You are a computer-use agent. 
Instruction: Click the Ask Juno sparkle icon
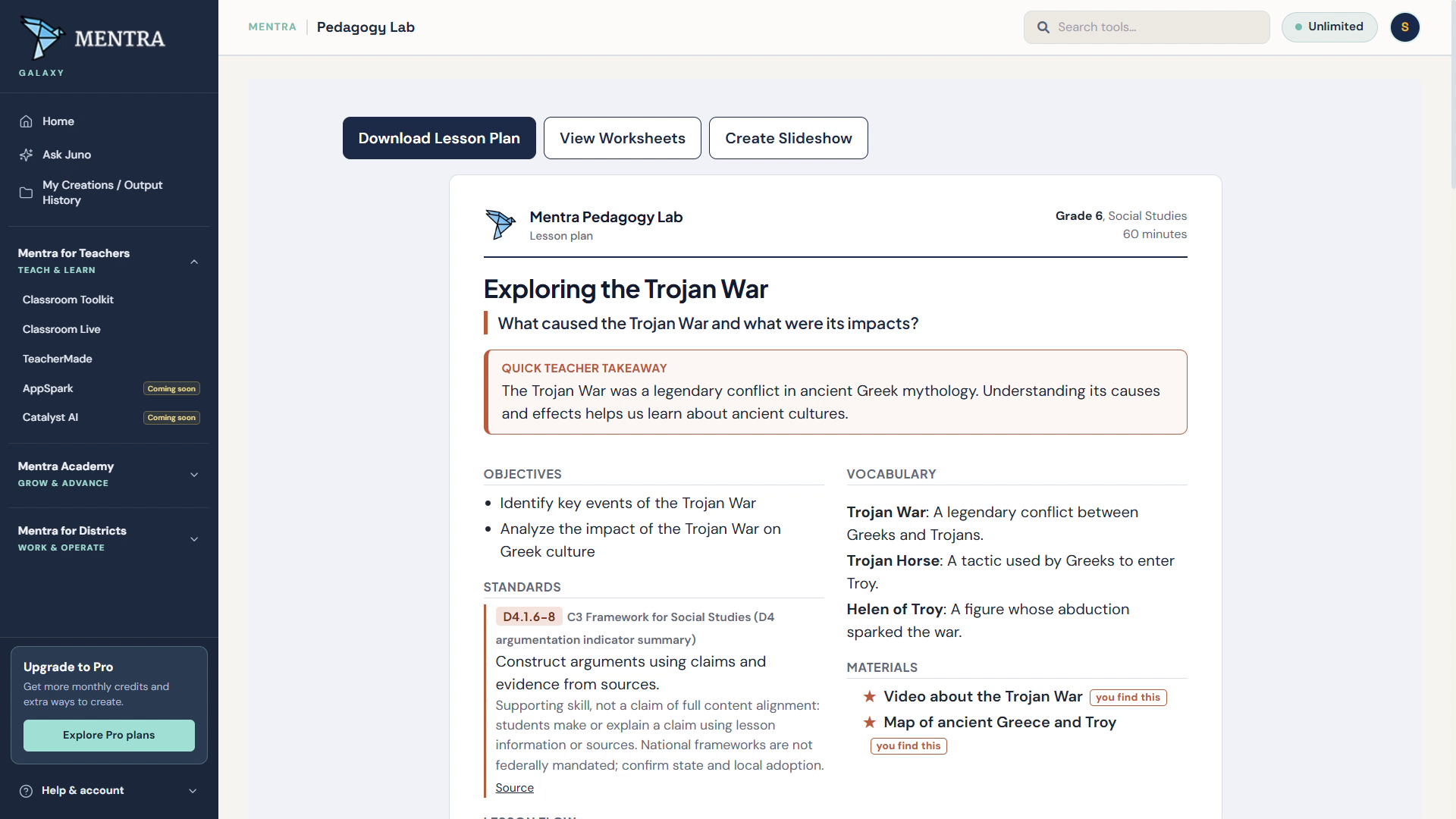26,155
